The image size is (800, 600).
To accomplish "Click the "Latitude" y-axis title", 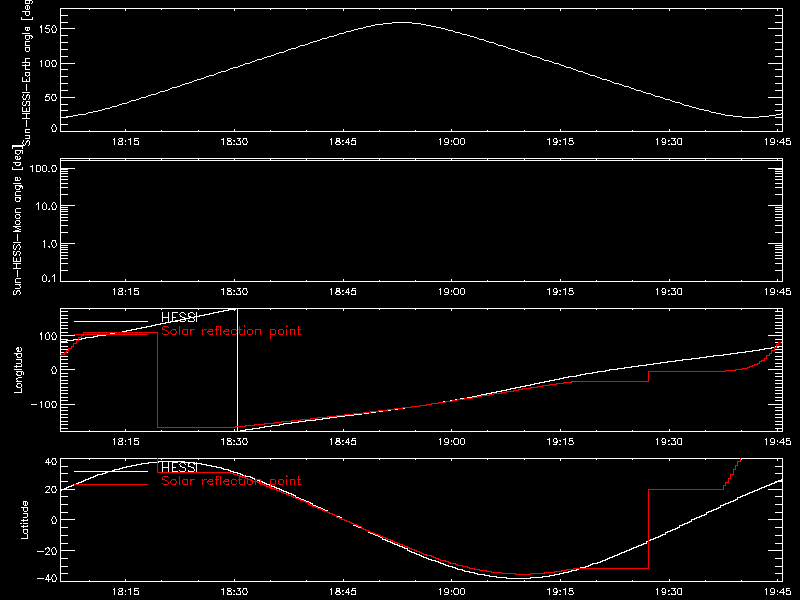I will (x=24, y=520).
